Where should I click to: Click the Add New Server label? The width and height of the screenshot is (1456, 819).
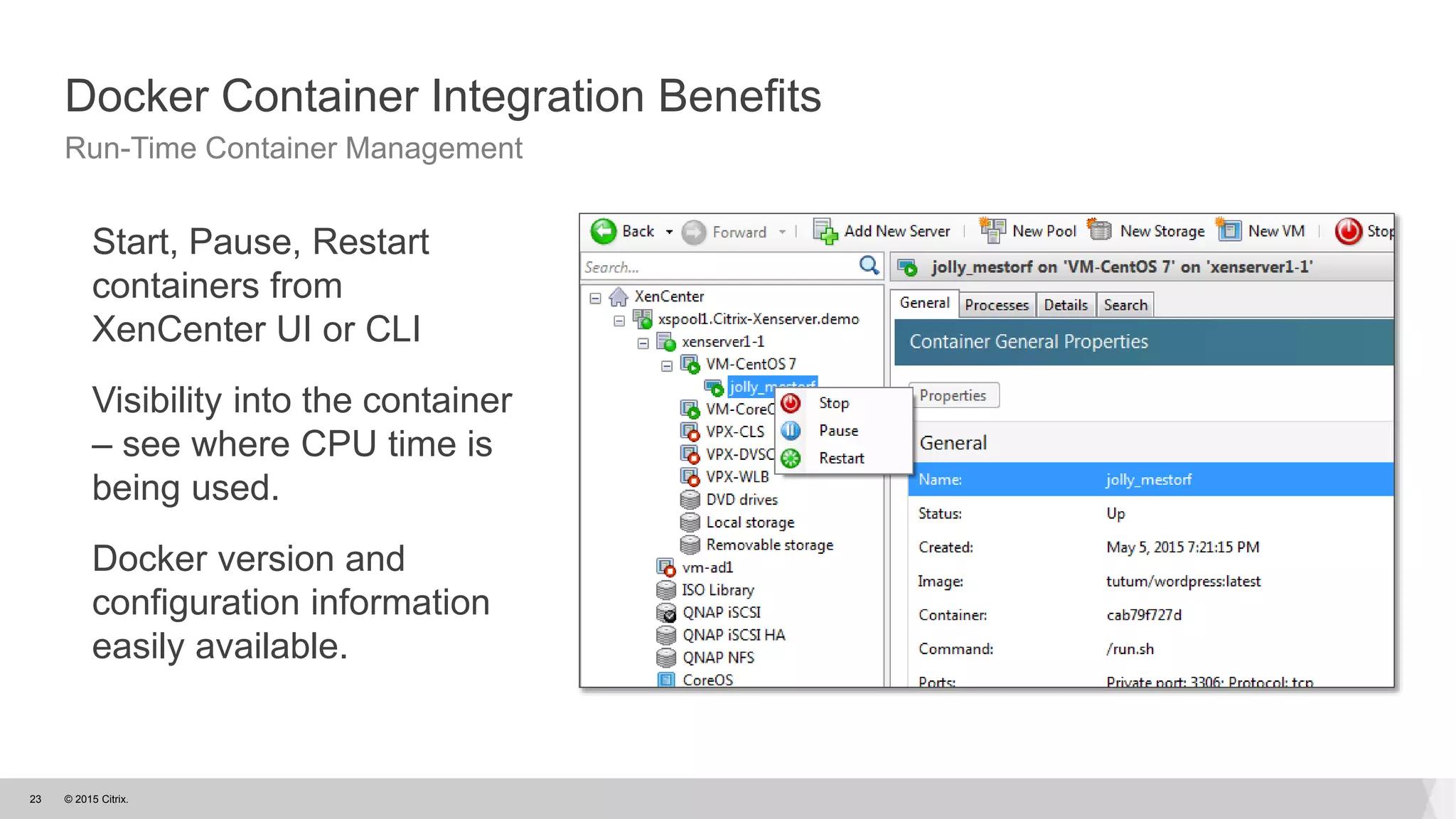(x=896, y=231)
